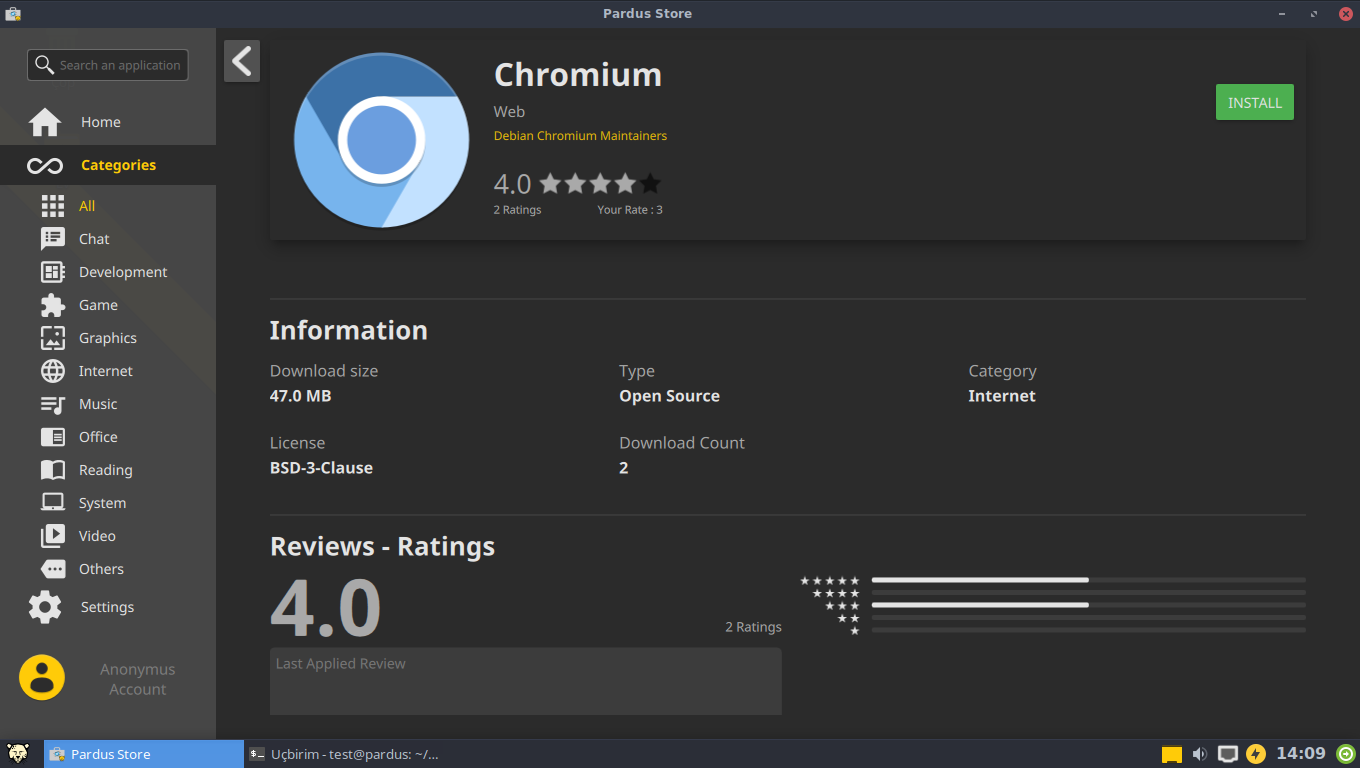1360x768 pixels.
Task: Click the first star in Chromium rating
Action: click(x=550, y=183)
